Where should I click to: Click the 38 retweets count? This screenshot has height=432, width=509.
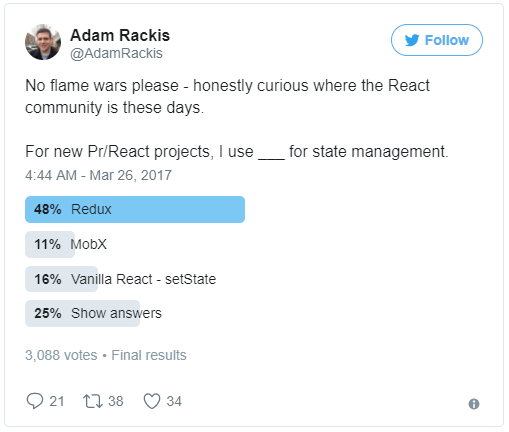(116, 401)
